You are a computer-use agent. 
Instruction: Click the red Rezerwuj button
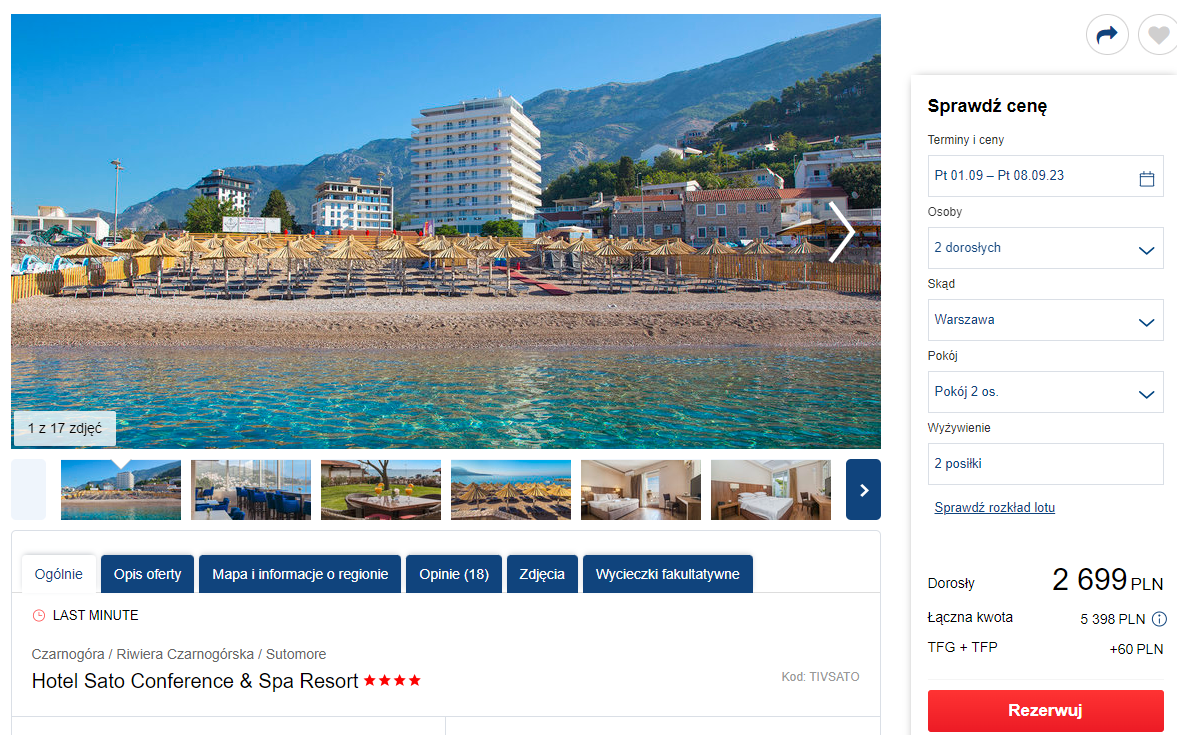(1045, 710)
